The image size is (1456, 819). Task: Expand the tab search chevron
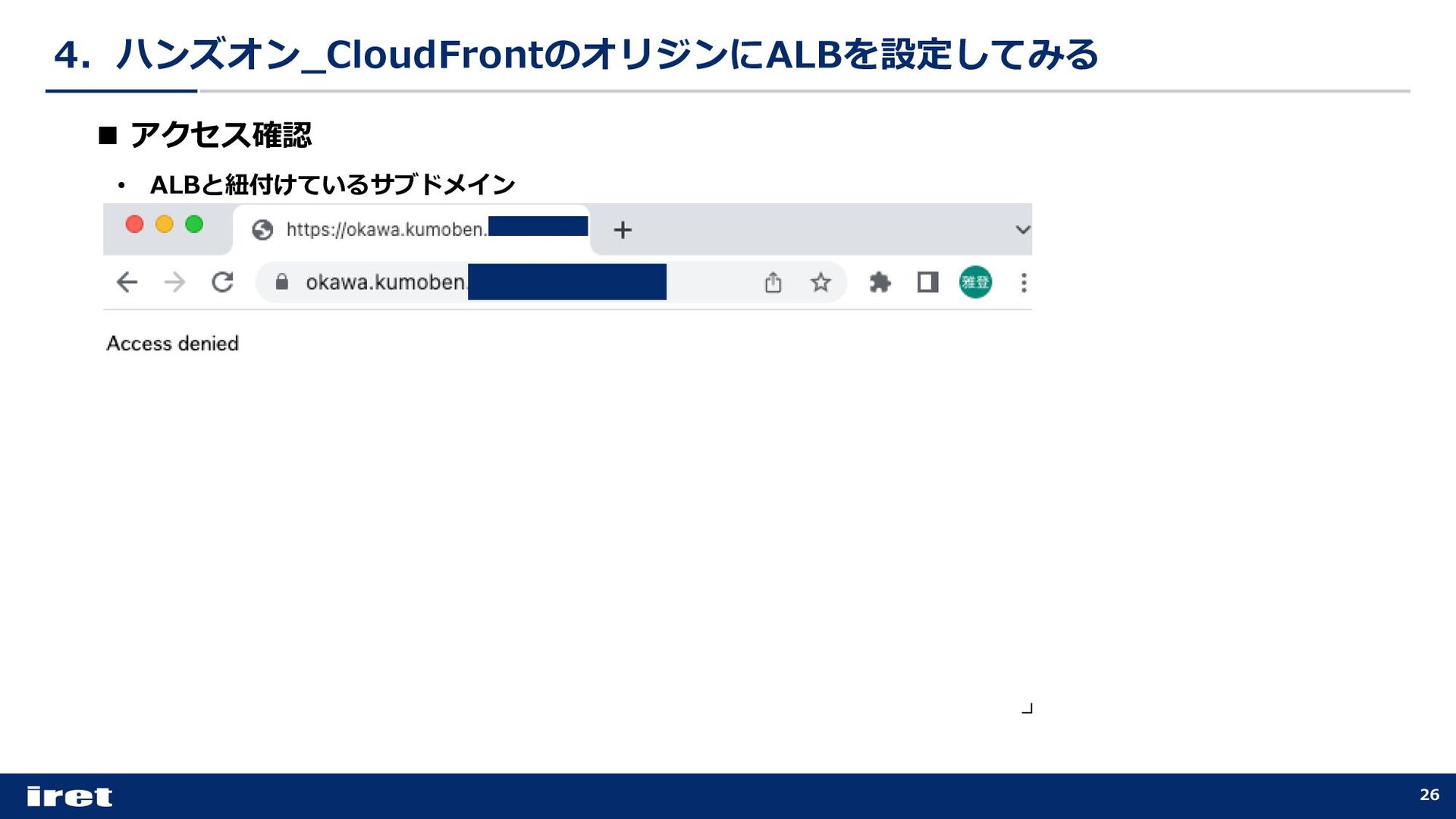(1023, 230)
